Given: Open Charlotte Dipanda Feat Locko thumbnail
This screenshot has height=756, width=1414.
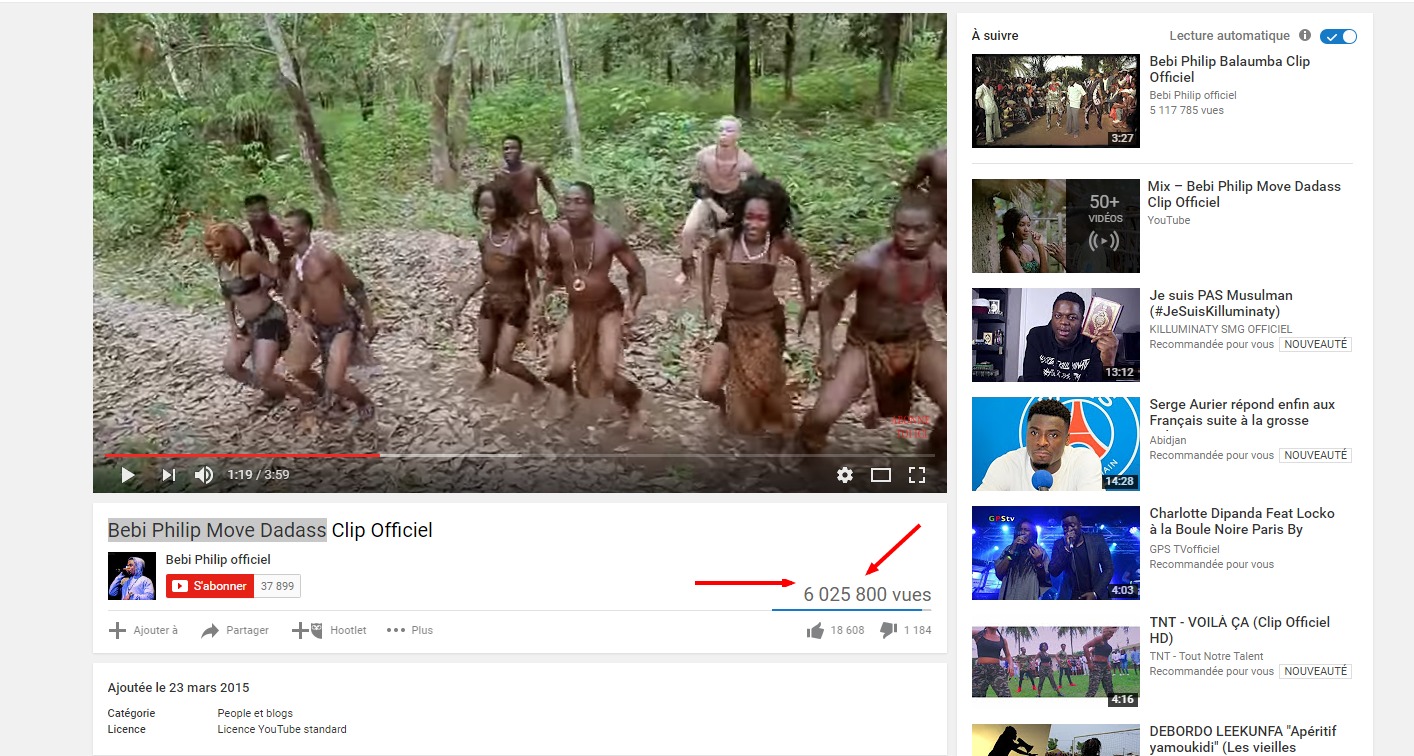Looking at the screenshot, I should click(x=1055, y=553).
